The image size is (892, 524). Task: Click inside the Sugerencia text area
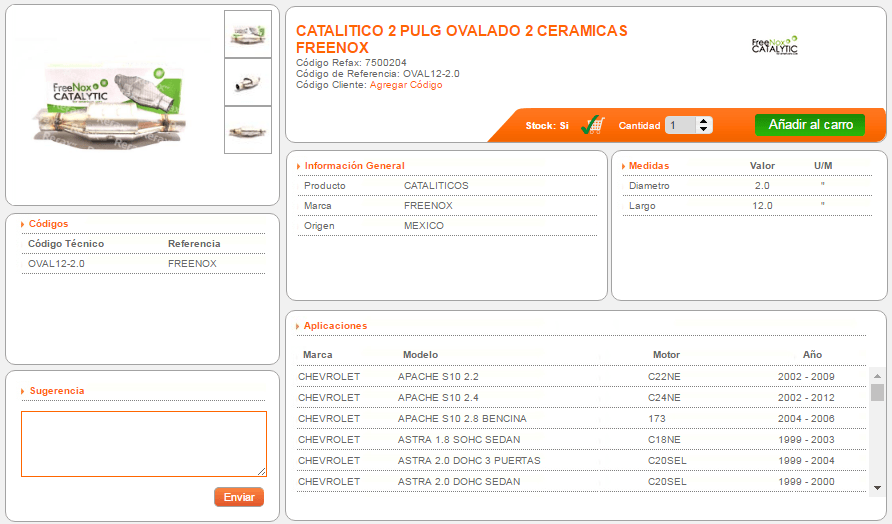tap(144, 444)
